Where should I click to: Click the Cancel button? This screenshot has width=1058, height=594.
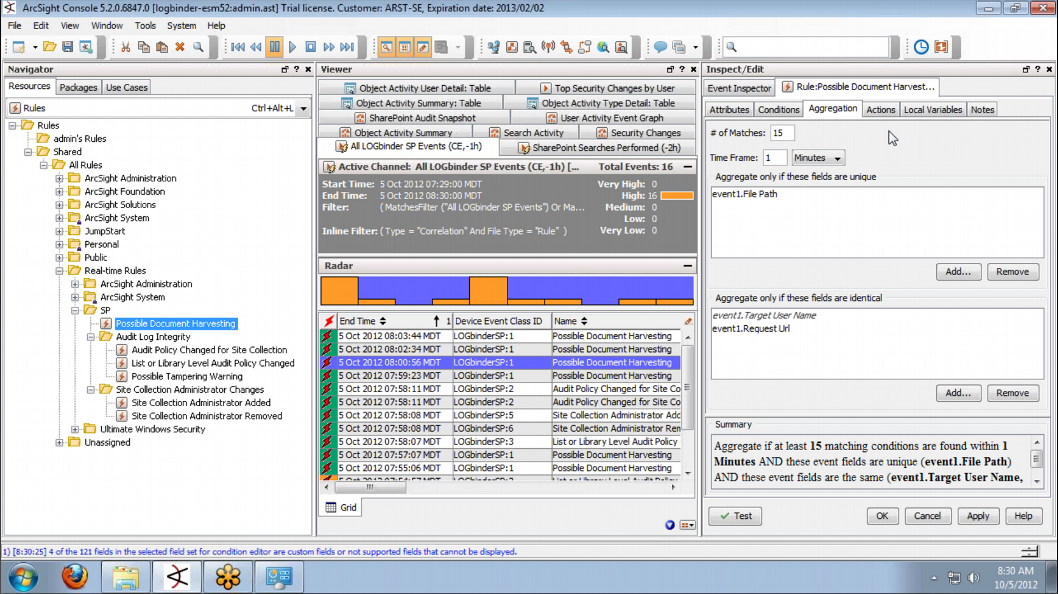click(x=927, y=516)
